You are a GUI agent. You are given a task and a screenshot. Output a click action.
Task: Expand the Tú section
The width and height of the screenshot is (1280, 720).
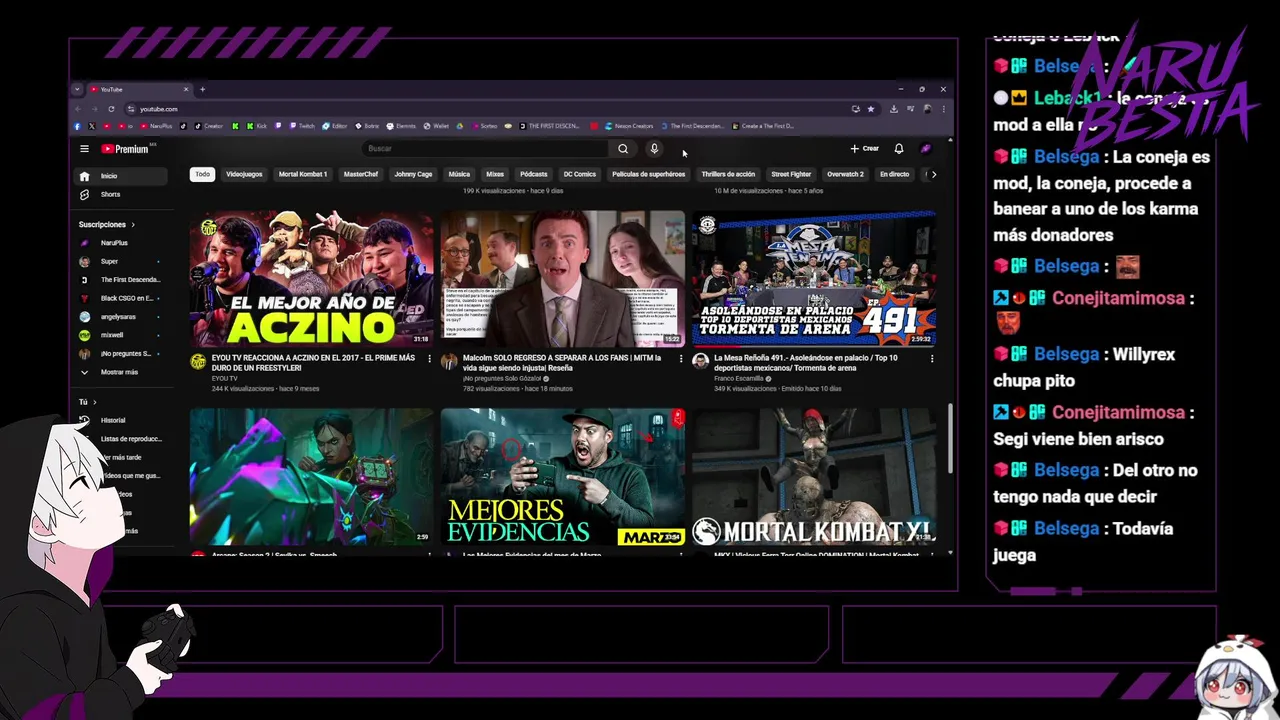88,402
